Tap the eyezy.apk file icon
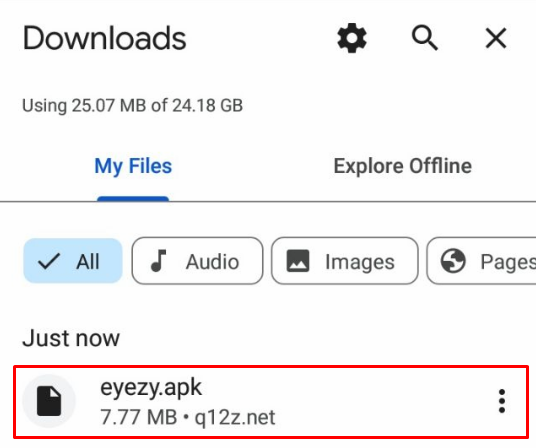Screen dimensions: 536x448 tap(49, 401)
